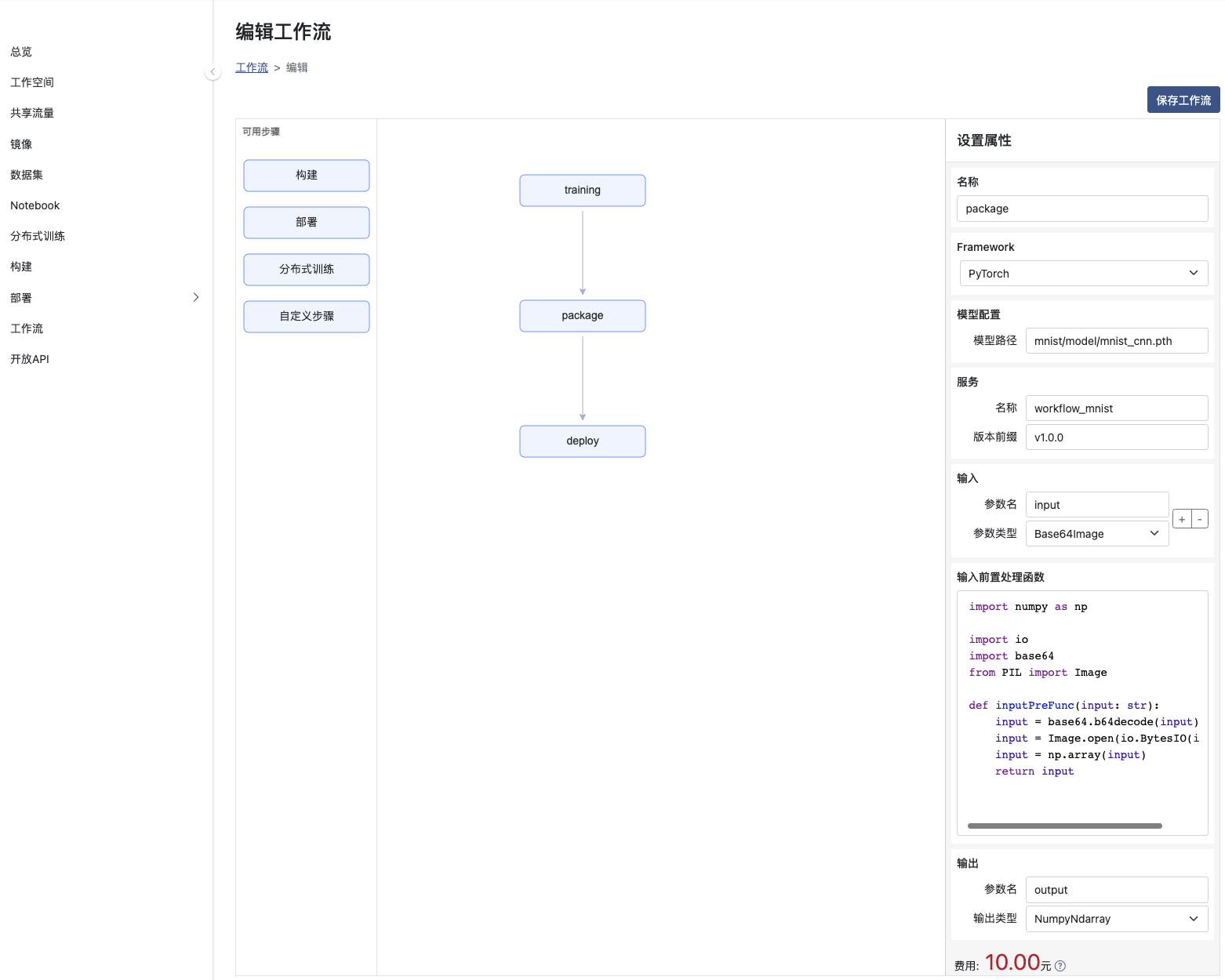Click the cost help question mark icon

click(x=1060, y=966)
